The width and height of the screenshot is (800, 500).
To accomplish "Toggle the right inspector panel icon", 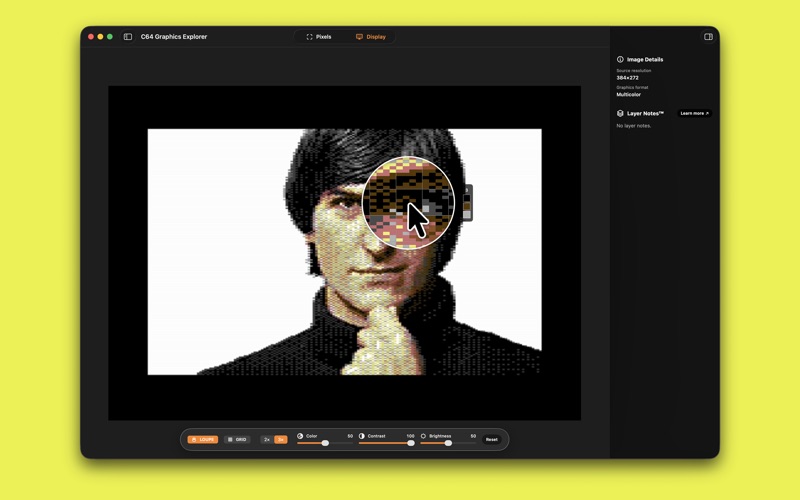I will click(708, 37).
